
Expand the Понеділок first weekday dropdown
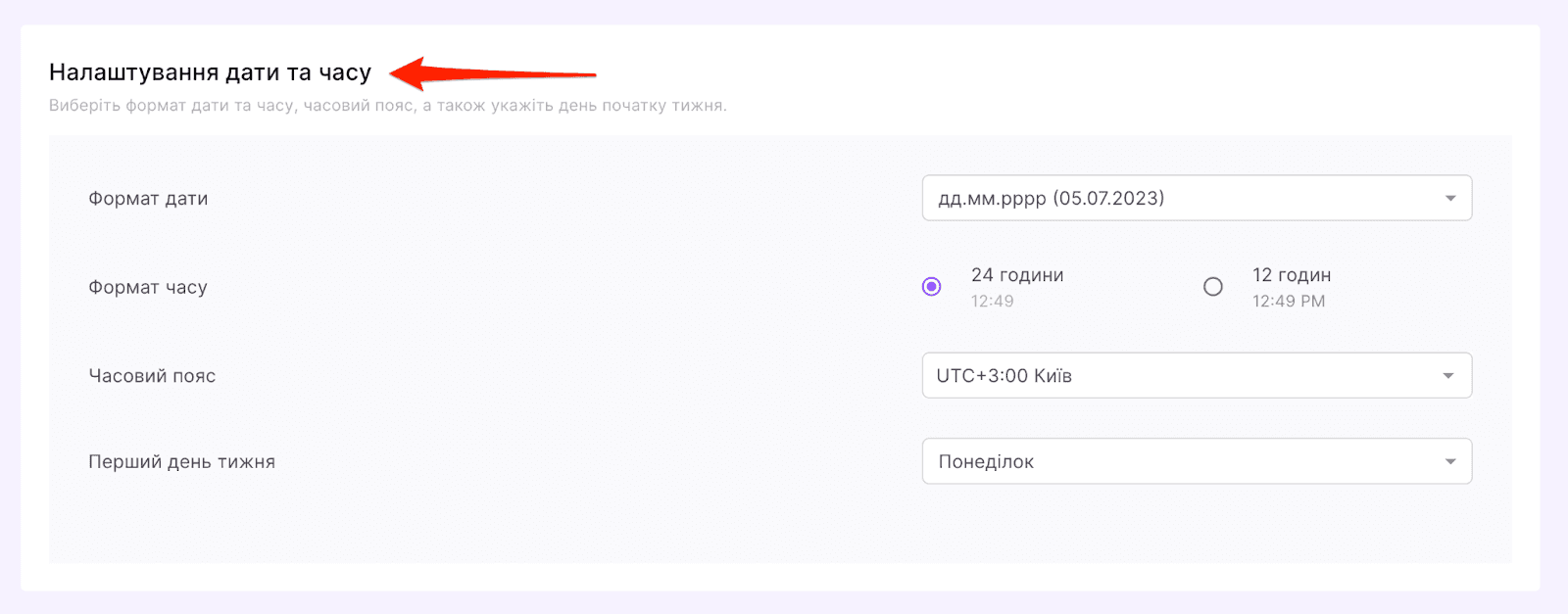tap(1176, 462)
